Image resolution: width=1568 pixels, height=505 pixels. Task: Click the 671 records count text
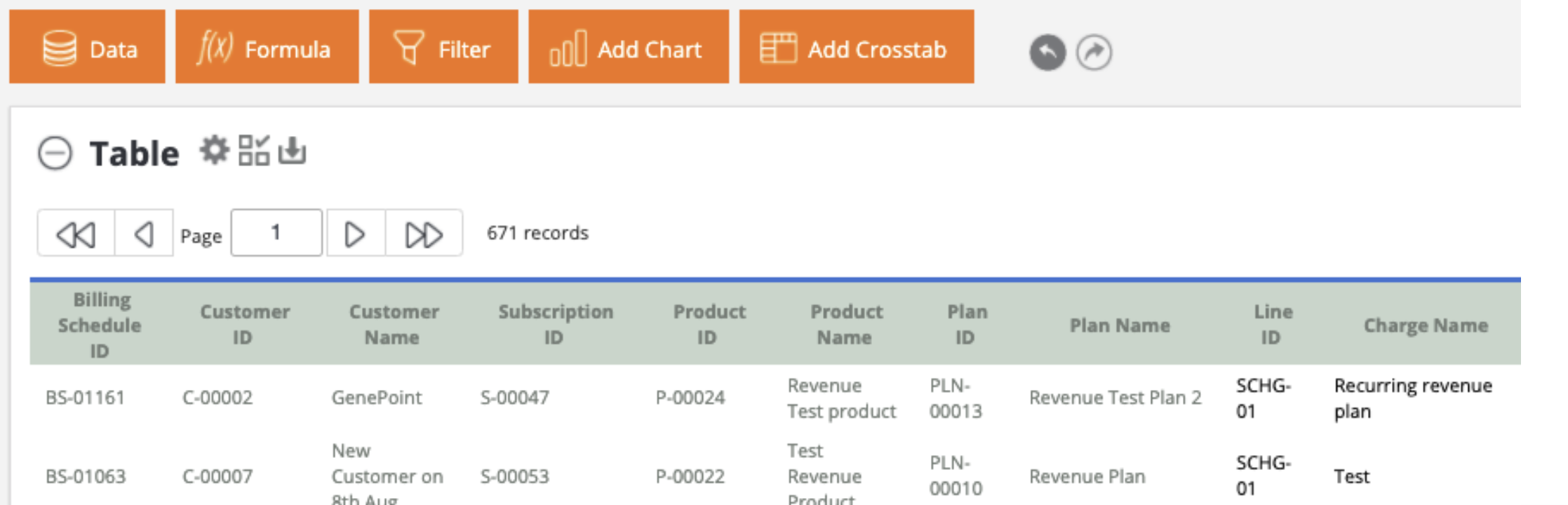(x=537, y=233)
